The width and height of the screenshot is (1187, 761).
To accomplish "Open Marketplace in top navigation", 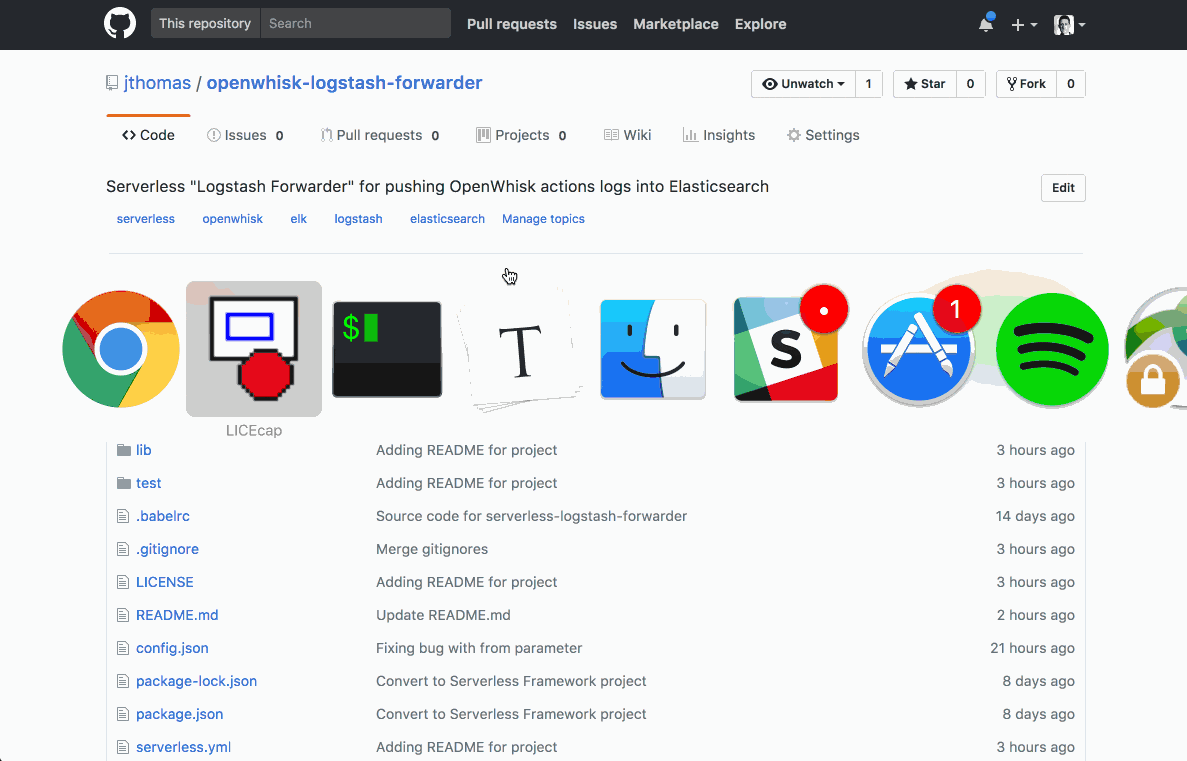I will coord(676,24).
